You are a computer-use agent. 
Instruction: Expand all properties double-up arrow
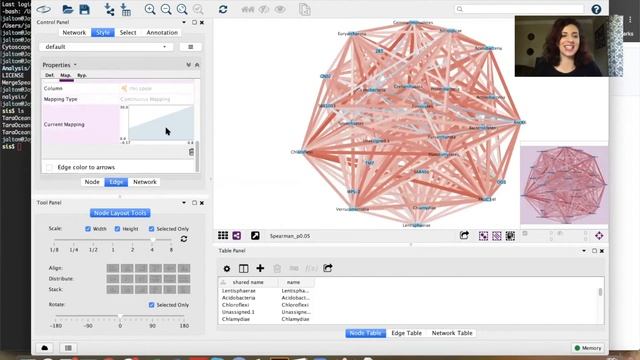tap(197, 65)
